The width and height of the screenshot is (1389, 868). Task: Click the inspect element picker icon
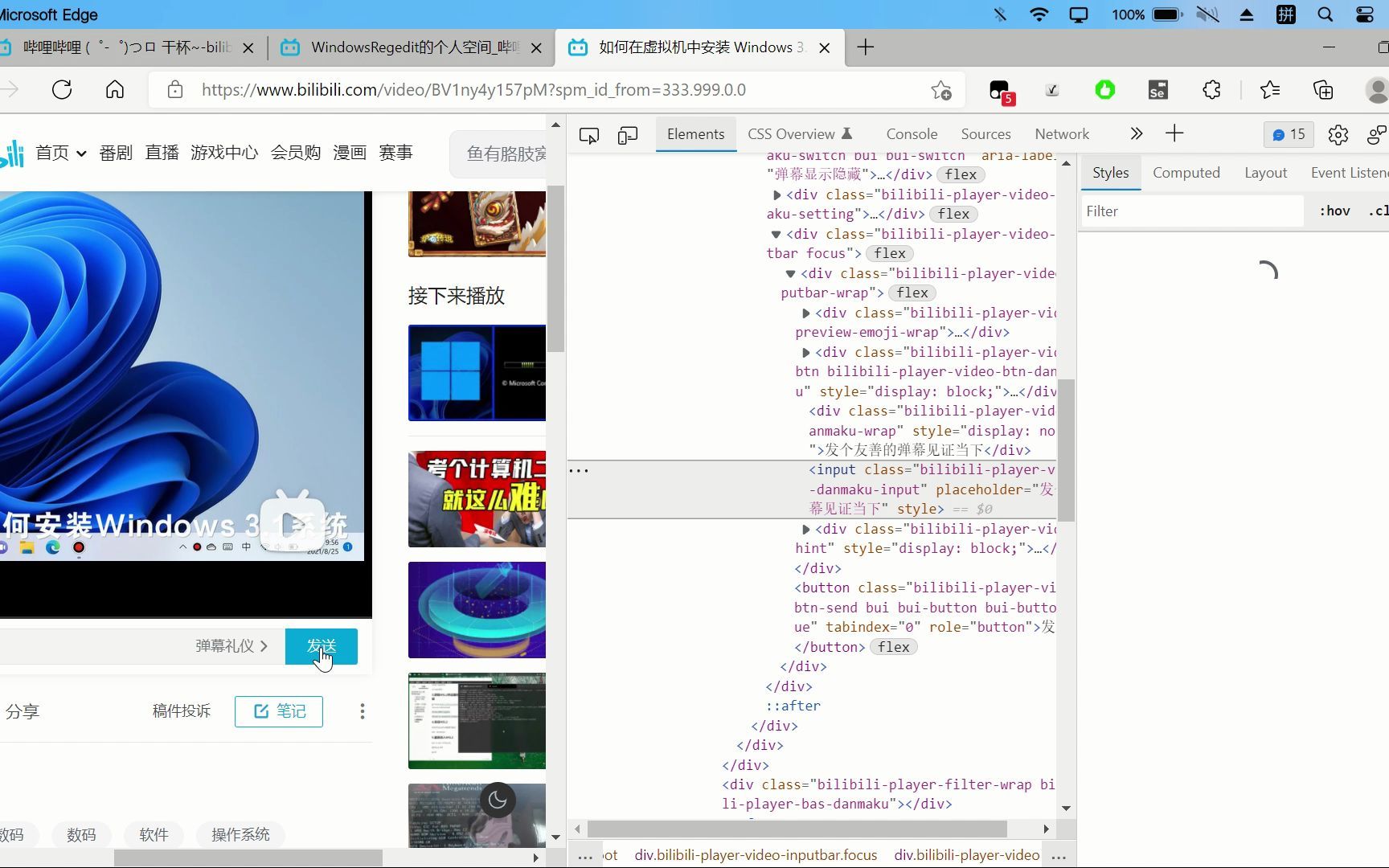pyautogui.click(x=589, y=135)
